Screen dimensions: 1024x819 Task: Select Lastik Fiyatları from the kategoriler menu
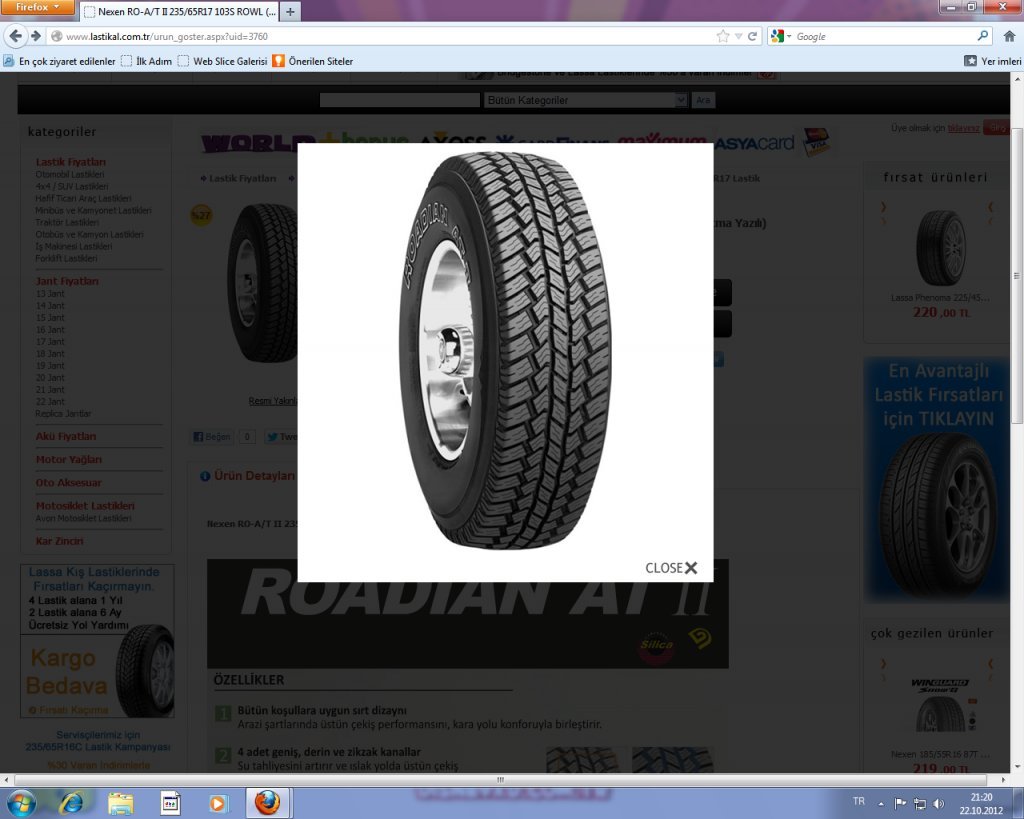(72, 161)
